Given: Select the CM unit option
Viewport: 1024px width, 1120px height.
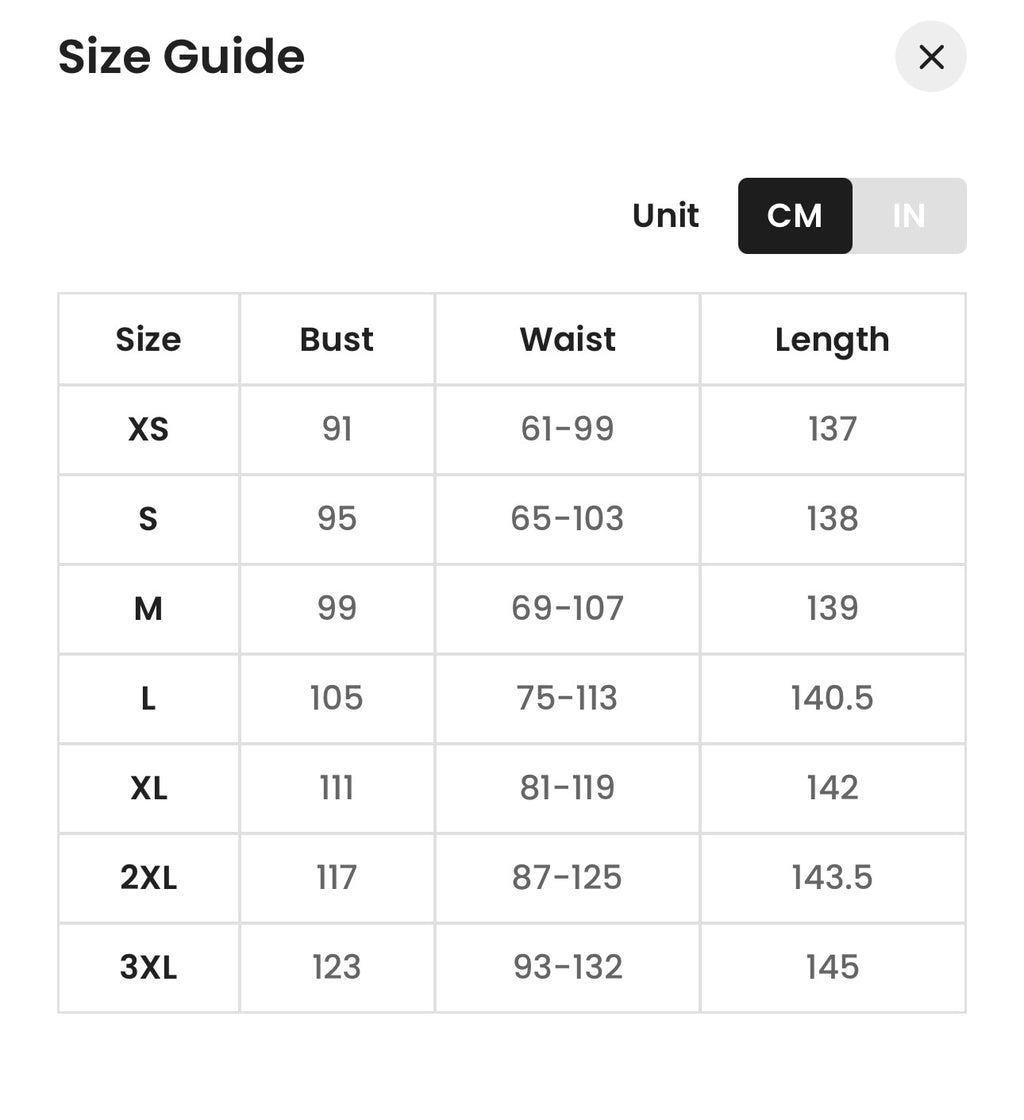Looking at the screenshot, I should click(x=795, y=216).
